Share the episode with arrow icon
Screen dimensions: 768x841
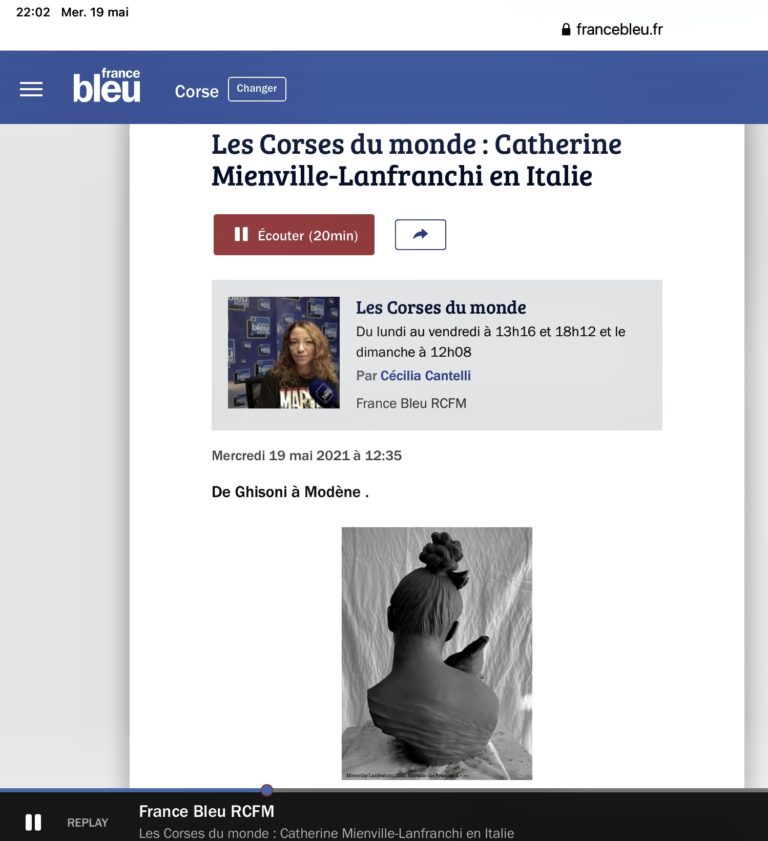point(420,234)
